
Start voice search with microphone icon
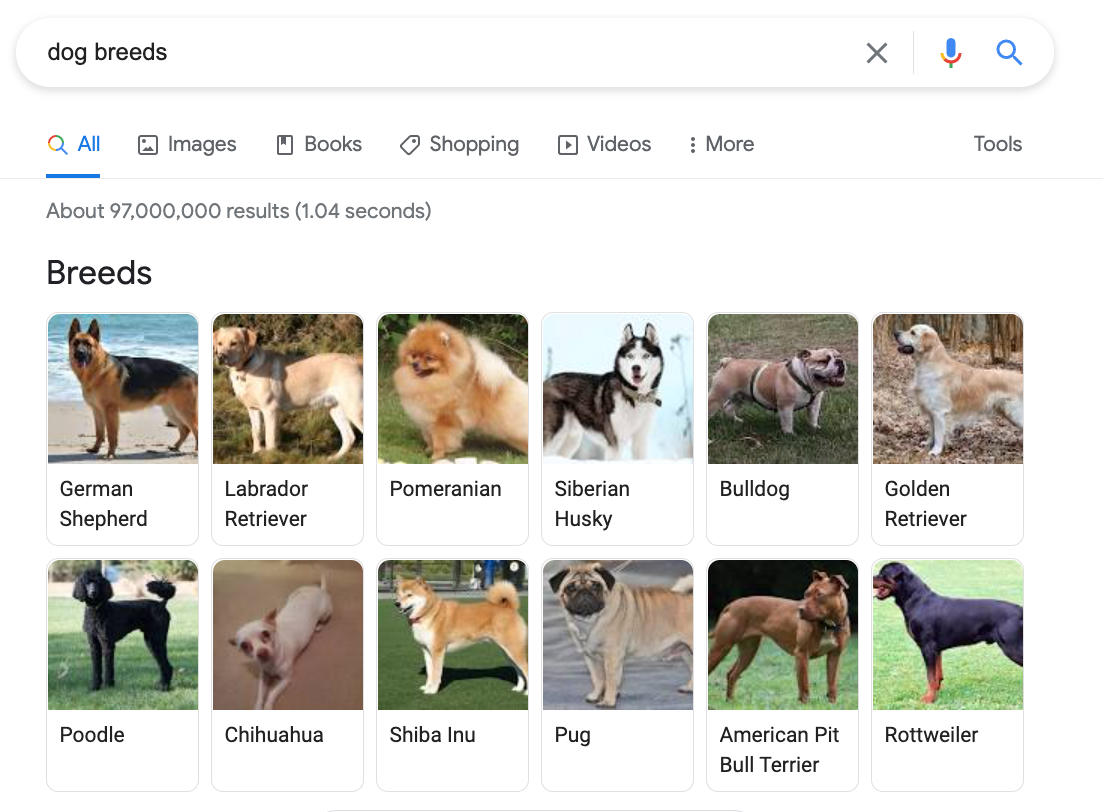click(951, 53)
